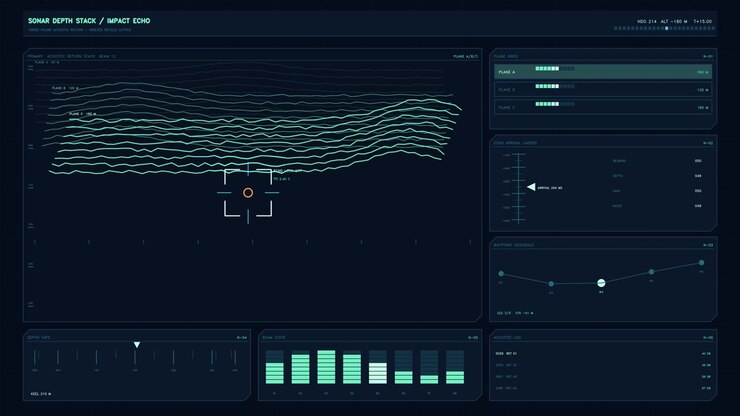Select the bright first acoustic log entry
Image resolution: width=740 pixels, height=416 pixels.
(x=603, y=354)
